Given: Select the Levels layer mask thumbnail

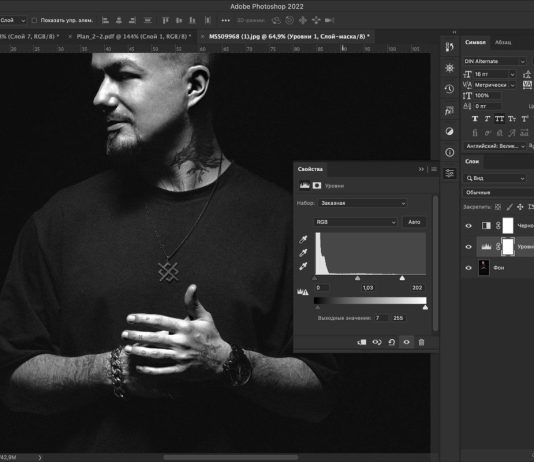Looking at the screenshot, I should coord(508,246).
